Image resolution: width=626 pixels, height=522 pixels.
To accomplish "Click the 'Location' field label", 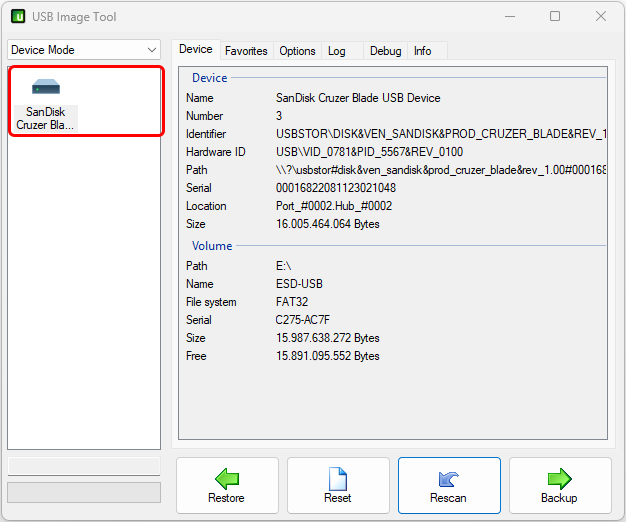I will tap(206, 206).
